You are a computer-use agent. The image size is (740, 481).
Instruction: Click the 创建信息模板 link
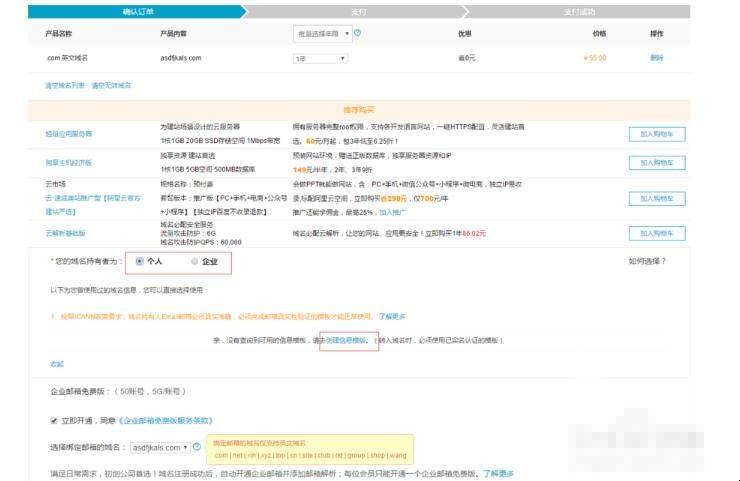point(346,340)
